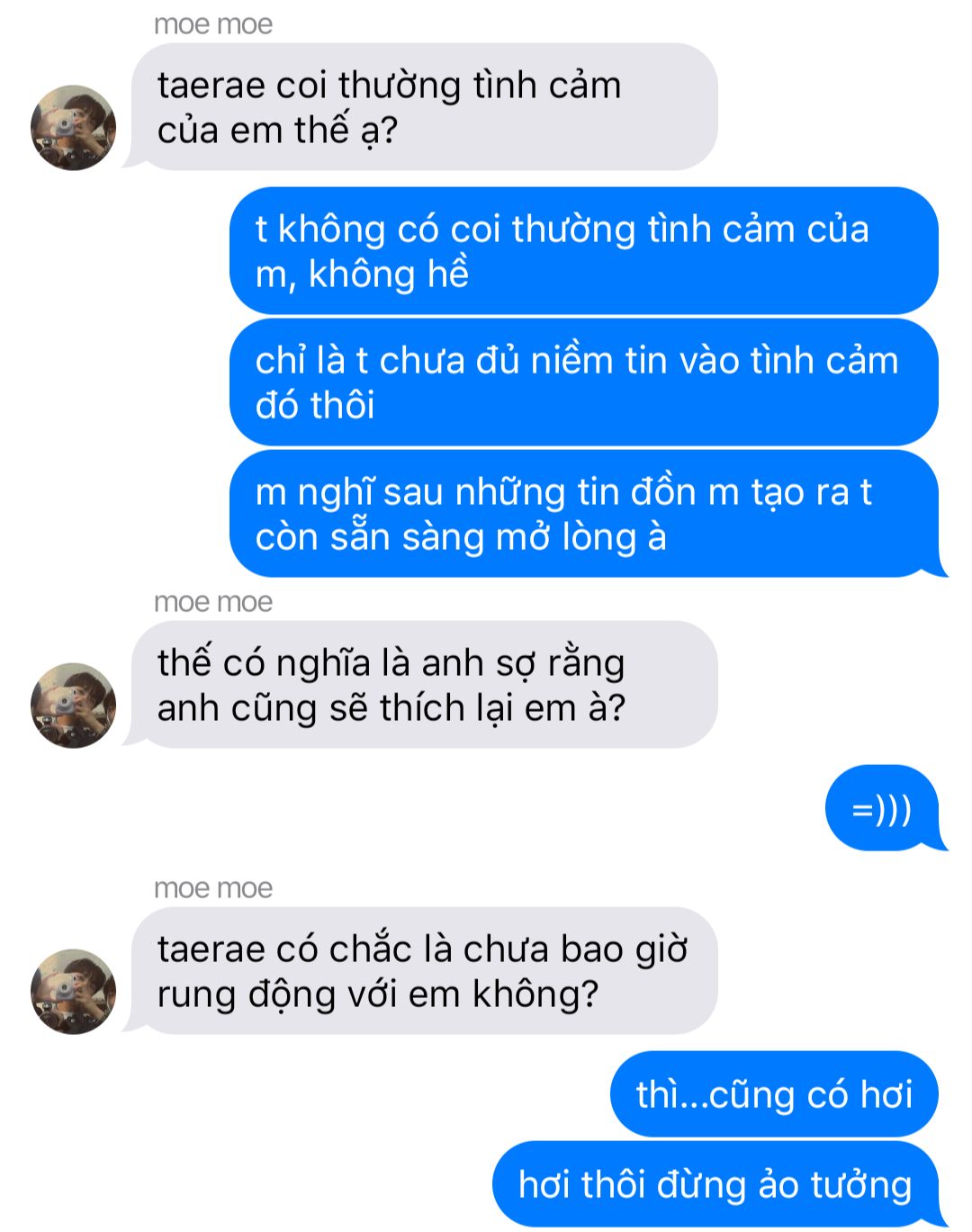Tap avatar beside 'taerae coi thường' message
Screen dimensions: 972x1232
[x=73, y=128]
